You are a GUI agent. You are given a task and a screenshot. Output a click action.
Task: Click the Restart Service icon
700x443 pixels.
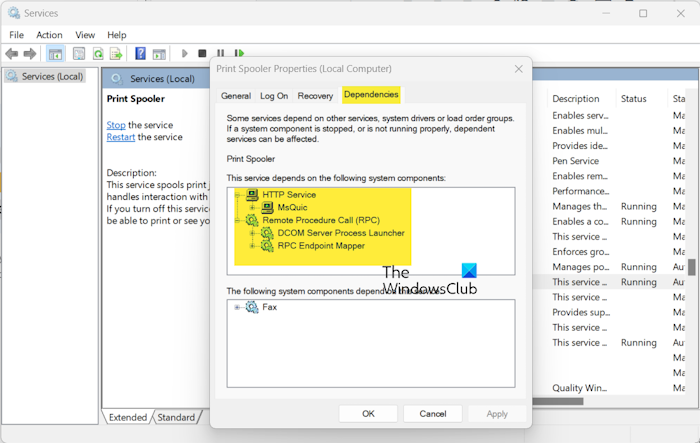239,53
